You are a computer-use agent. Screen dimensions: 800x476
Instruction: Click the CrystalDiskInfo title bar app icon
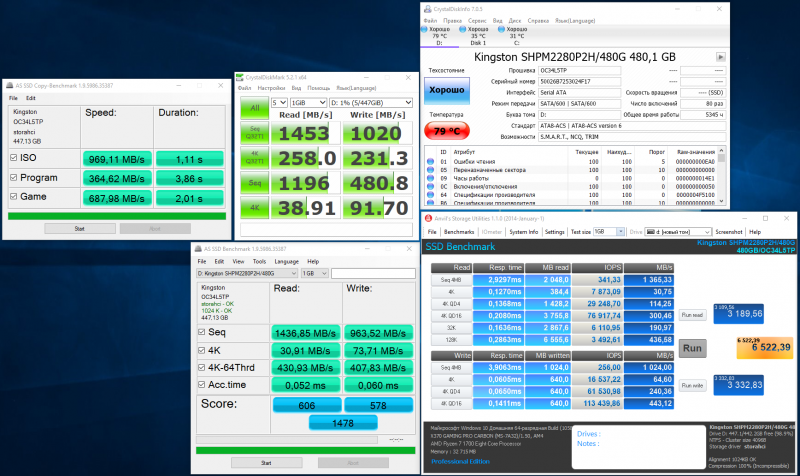428,9
